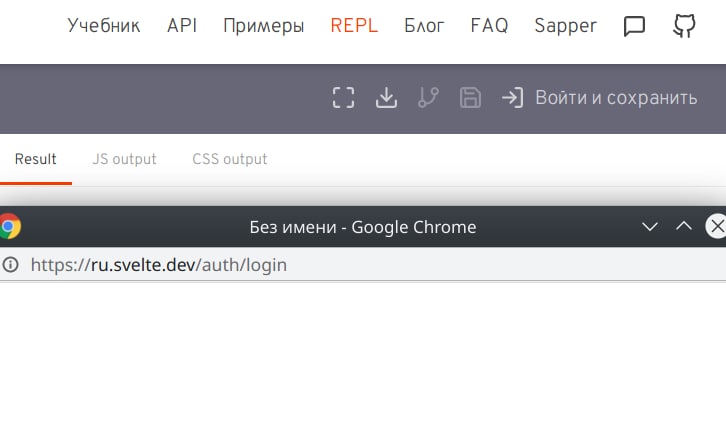Open the chat speech-bubble icon
This screenshot has width=726, height=443.
pos(634,26)
